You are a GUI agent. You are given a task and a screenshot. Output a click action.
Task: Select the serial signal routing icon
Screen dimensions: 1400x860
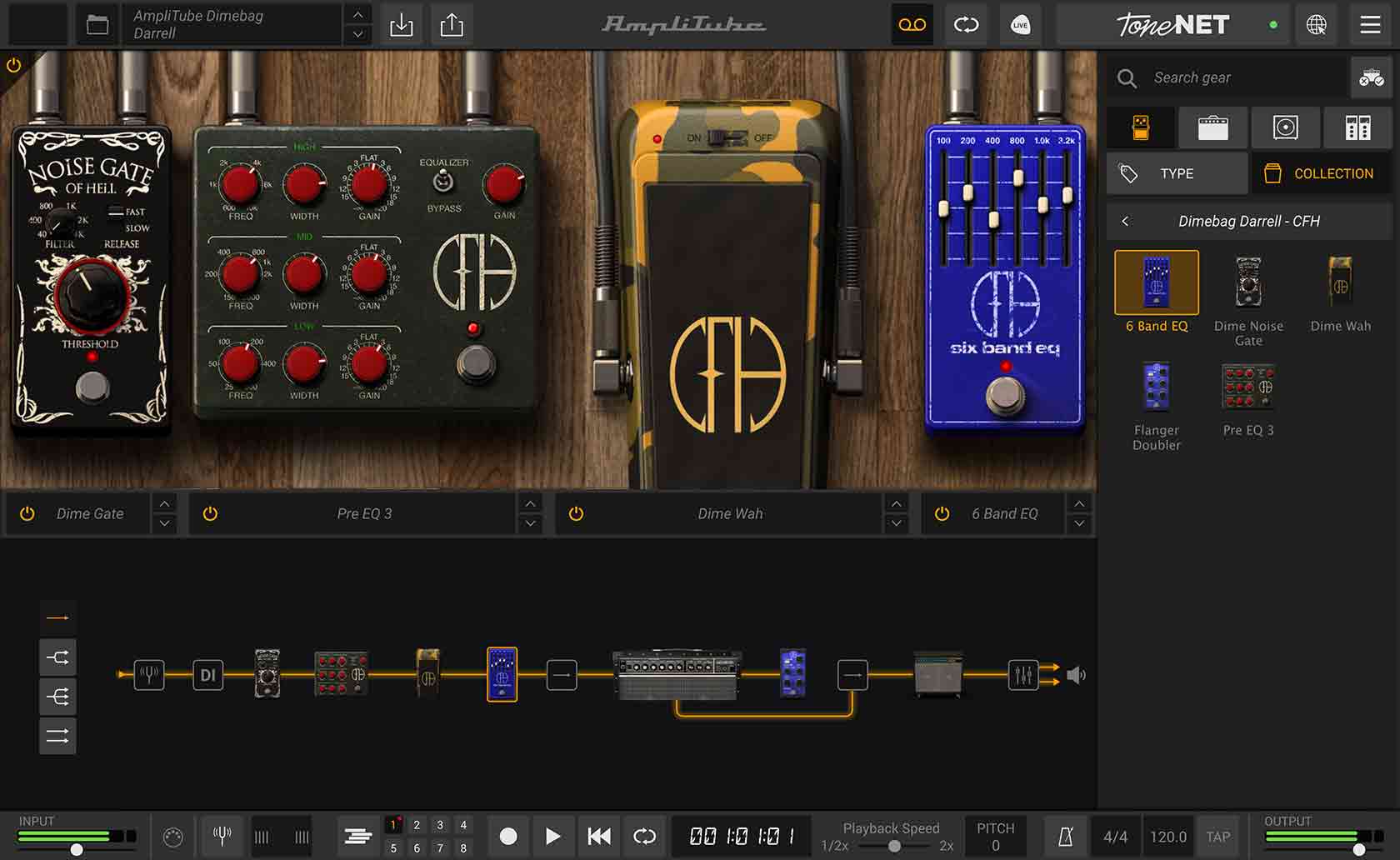[57, 617]
